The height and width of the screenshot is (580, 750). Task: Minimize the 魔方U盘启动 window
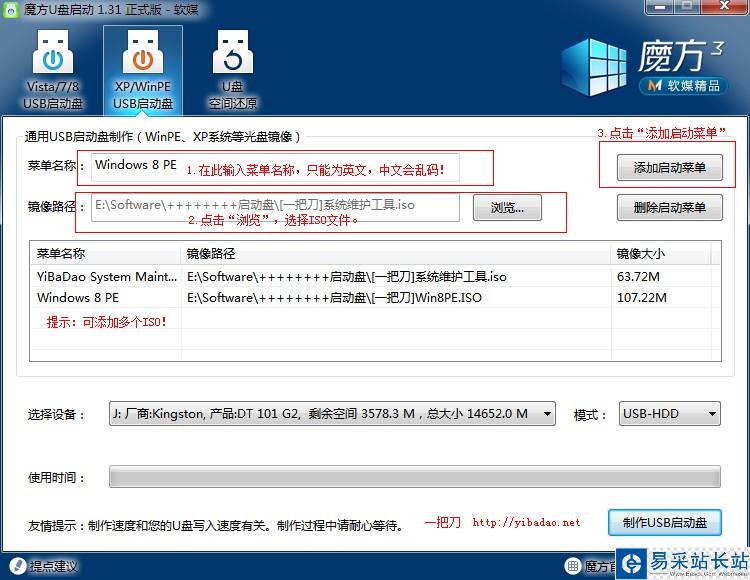[x=661, y=7]
